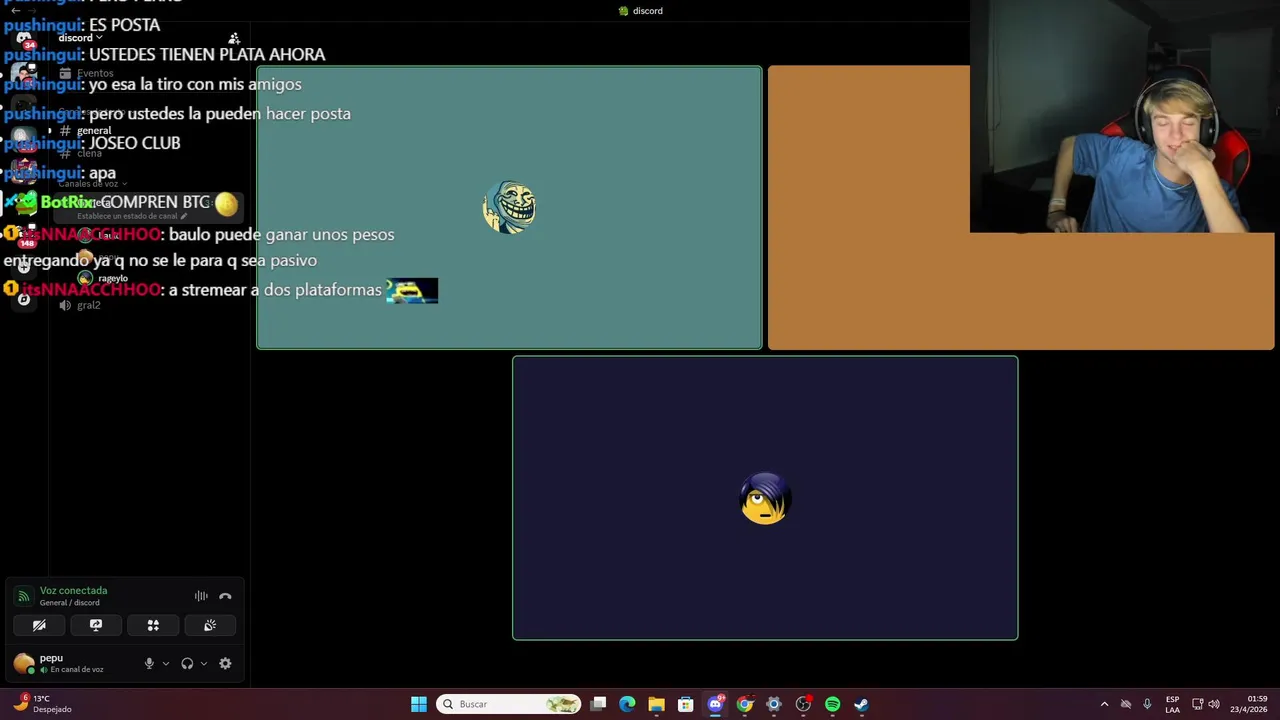Open the noise suppression waveform icon
Screen dimensions: 1280x720
[x=201, y=596]
